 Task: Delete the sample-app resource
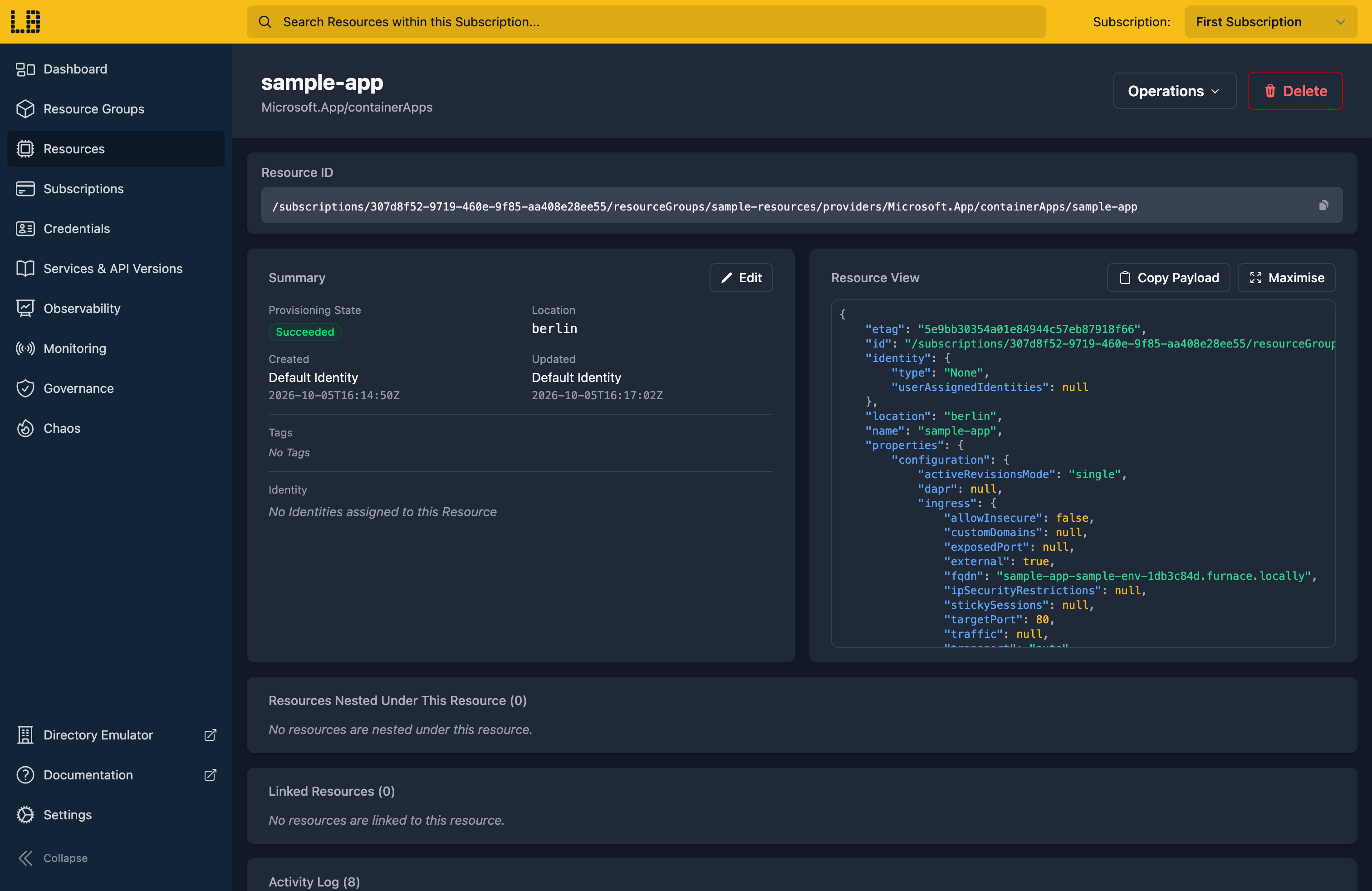pos(1295,90)
